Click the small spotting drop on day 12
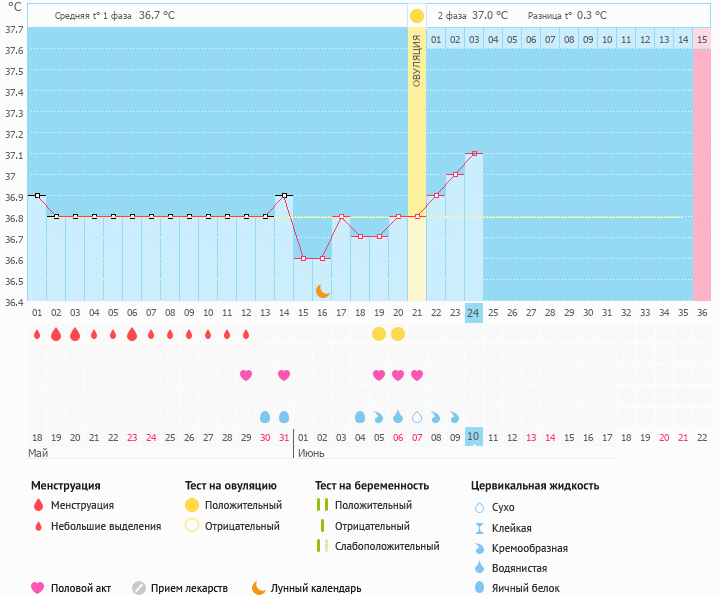The image size is (720, 595). (x=246, y=334)
